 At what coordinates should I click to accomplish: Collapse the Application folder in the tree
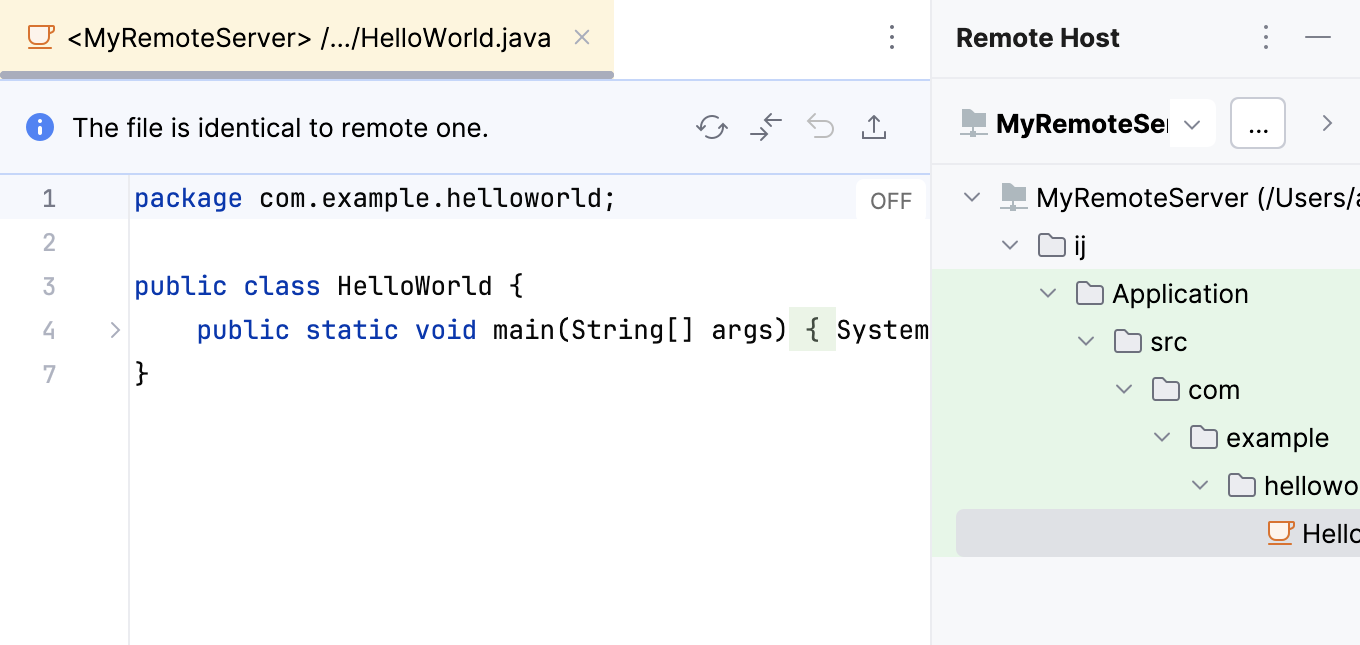point(1047,293)
